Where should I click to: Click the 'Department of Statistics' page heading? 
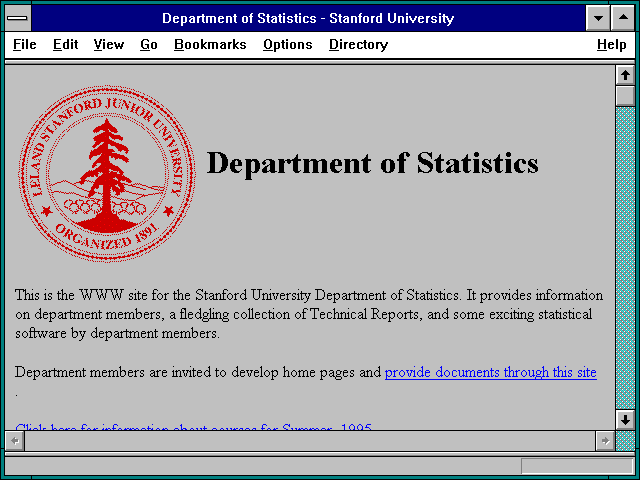click(x=372, y=163)
